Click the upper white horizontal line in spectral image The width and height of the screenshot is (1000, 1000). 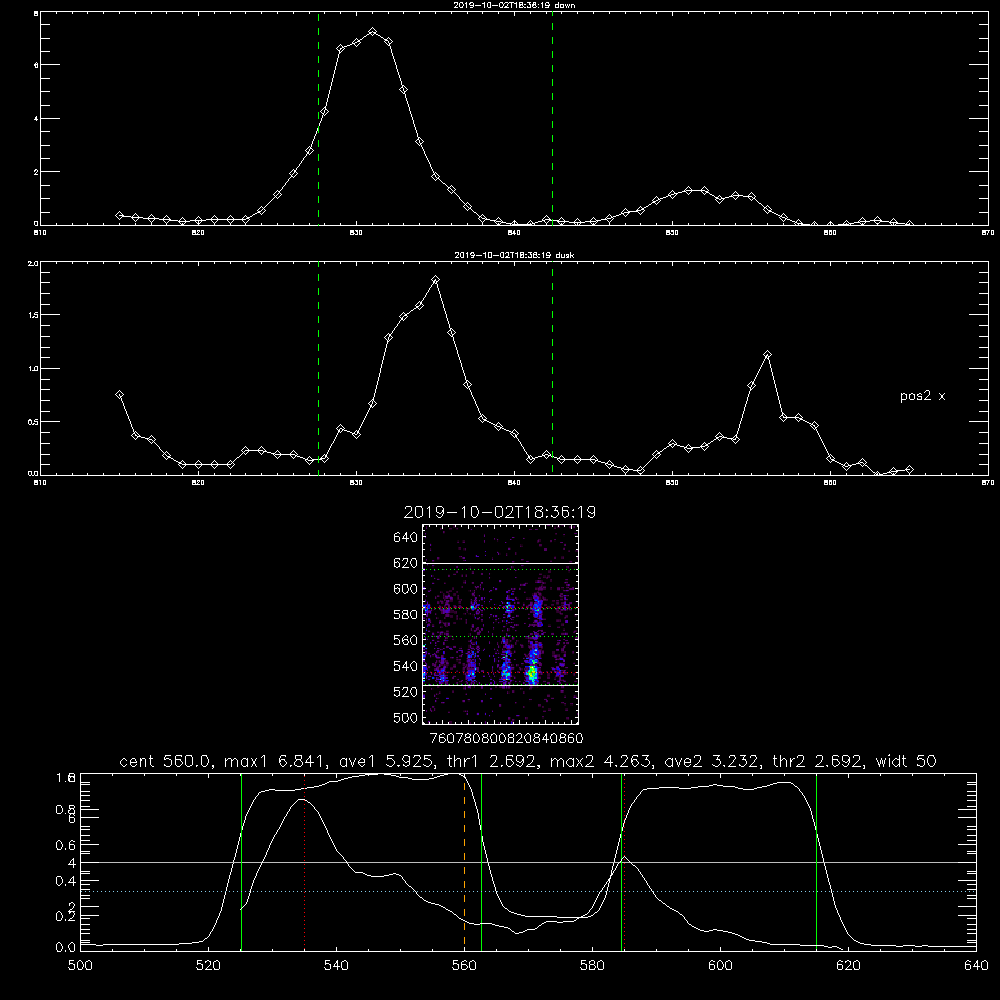500,563
